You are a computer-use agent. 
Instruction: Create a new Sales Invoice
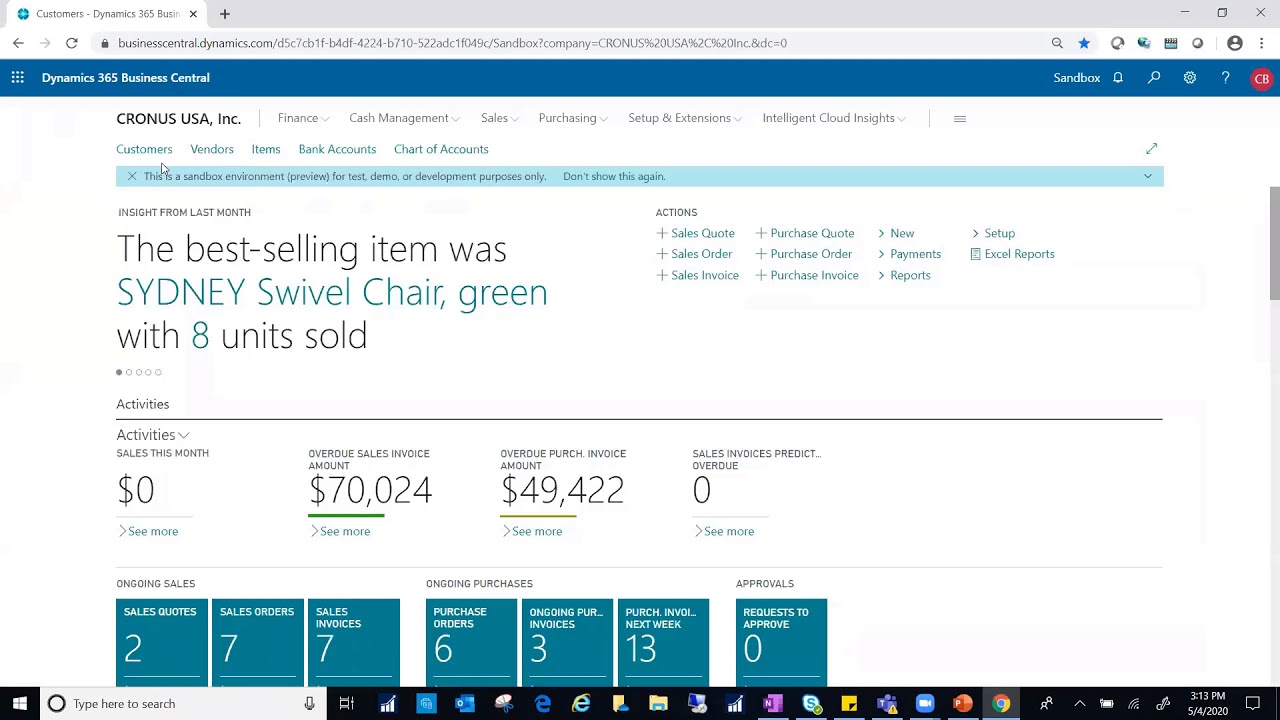pos(697,275)
